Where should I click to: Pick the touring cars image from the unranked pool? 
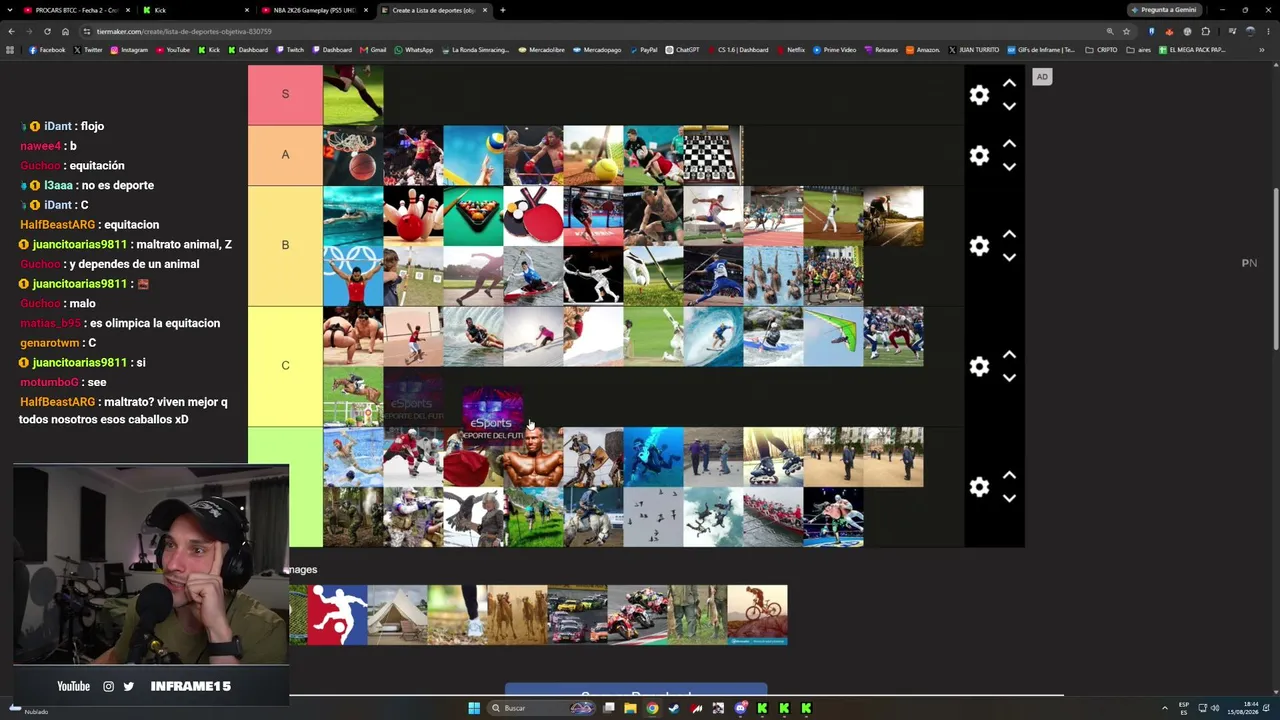pyautogui.click(x=577, y=615)
